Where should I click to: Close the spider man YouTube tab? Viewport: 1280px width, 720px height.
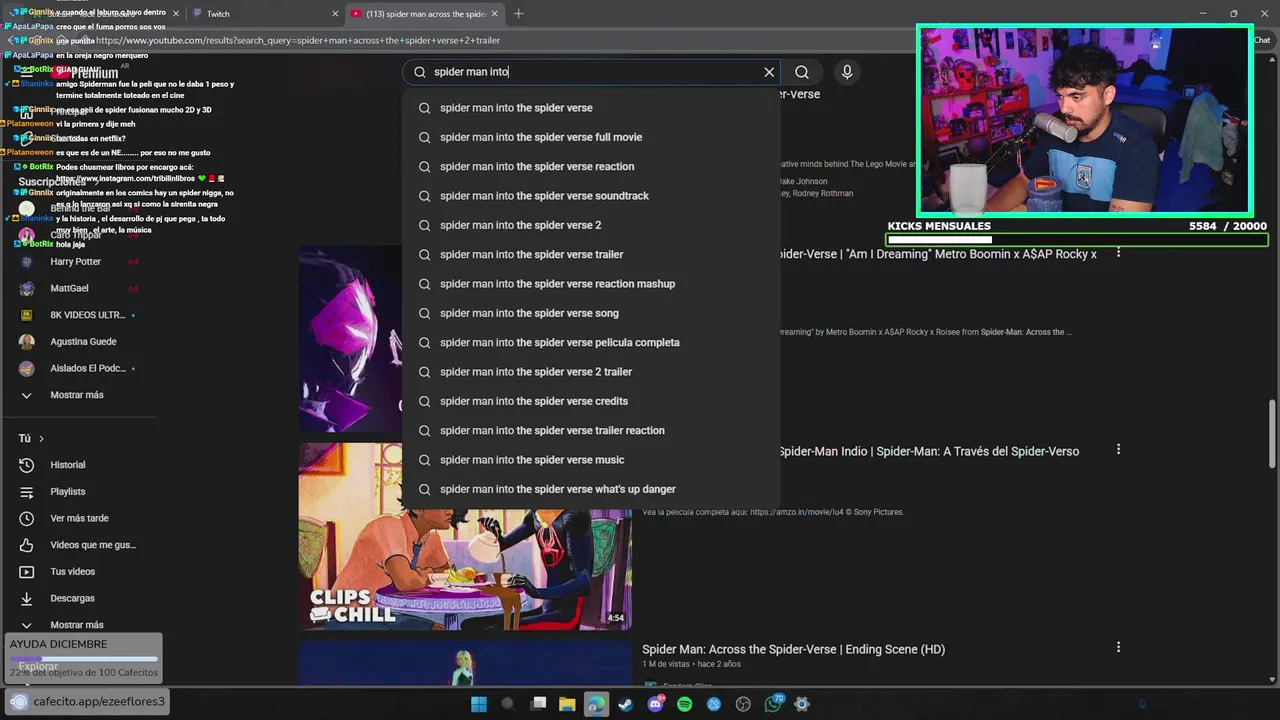point(495,14)
